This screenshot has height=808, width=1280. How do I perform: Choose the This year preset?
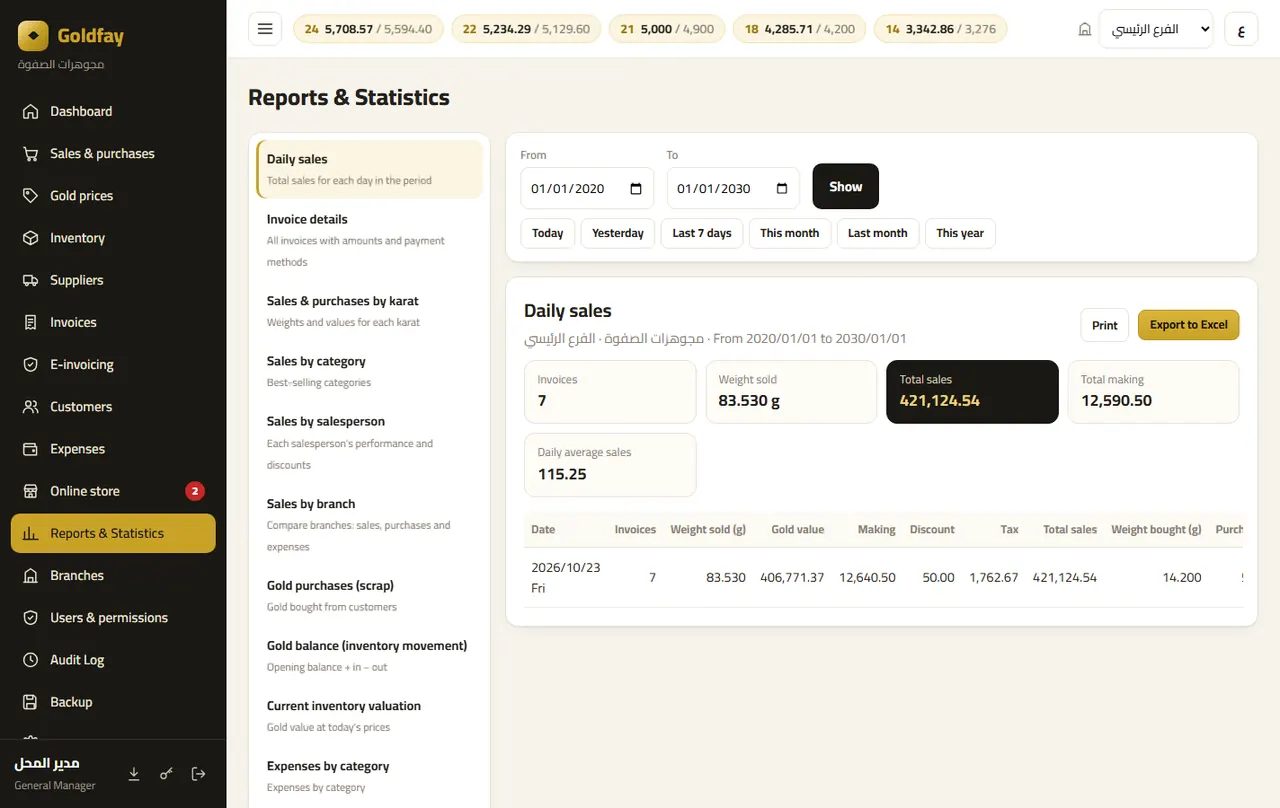coord(960,233)
